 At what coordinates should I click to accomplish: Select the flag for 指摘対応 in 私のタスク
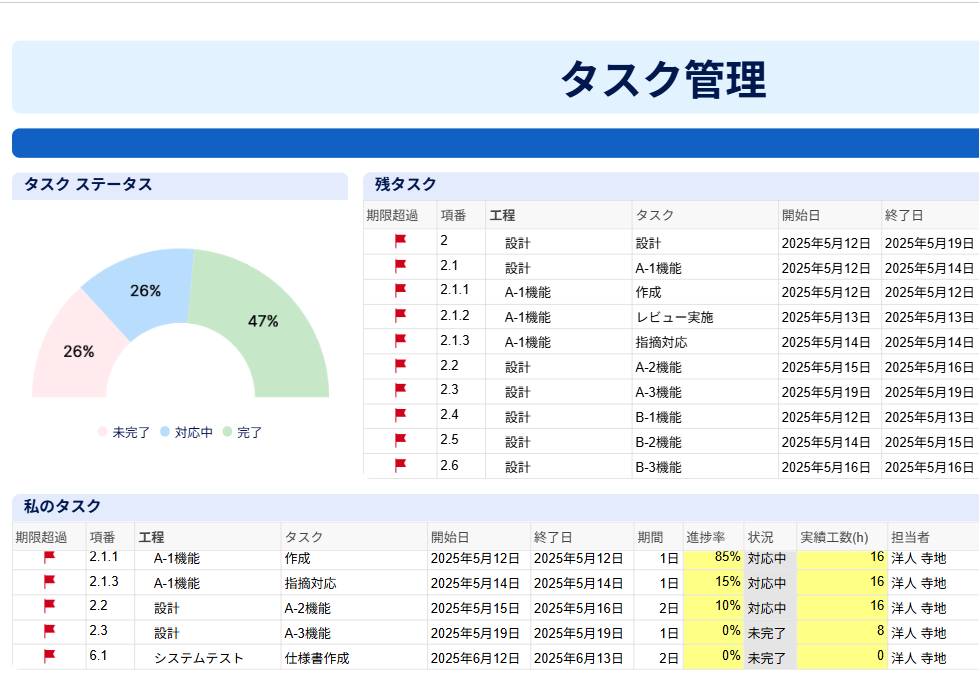click(x=50, y=582)
